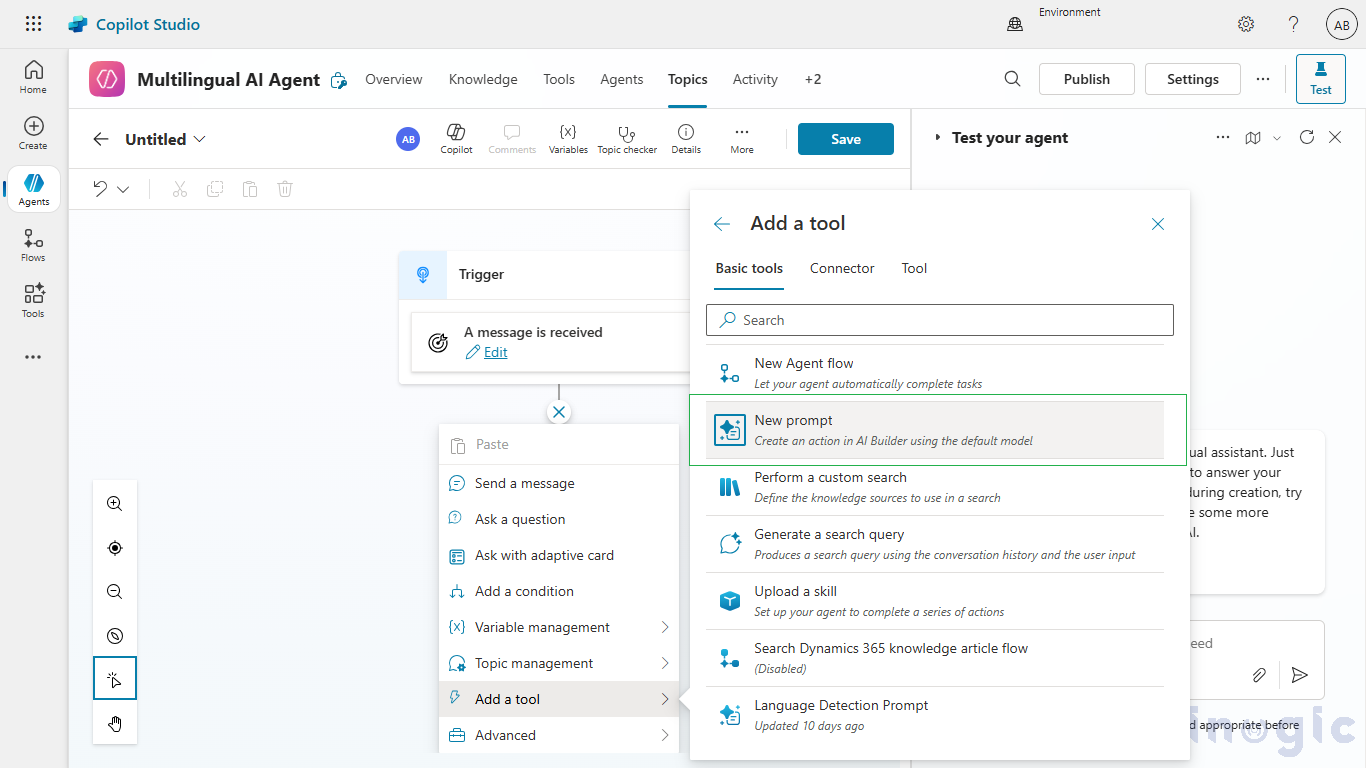Screen dimensions: 1366x768
Task: Open the app launcher waffle grid
Action: tap(33, 24)
